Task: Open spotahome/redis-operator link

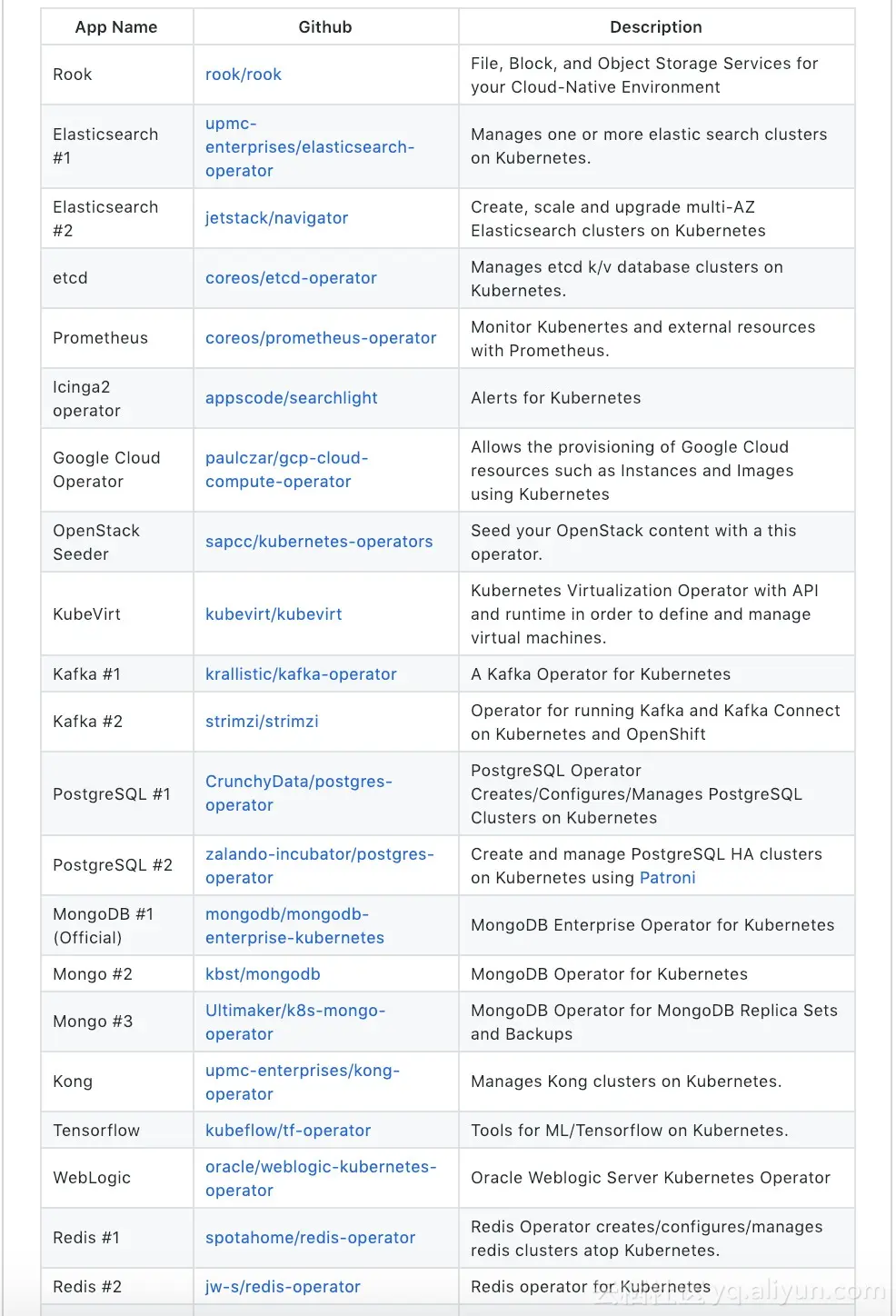Action: 310,1238
